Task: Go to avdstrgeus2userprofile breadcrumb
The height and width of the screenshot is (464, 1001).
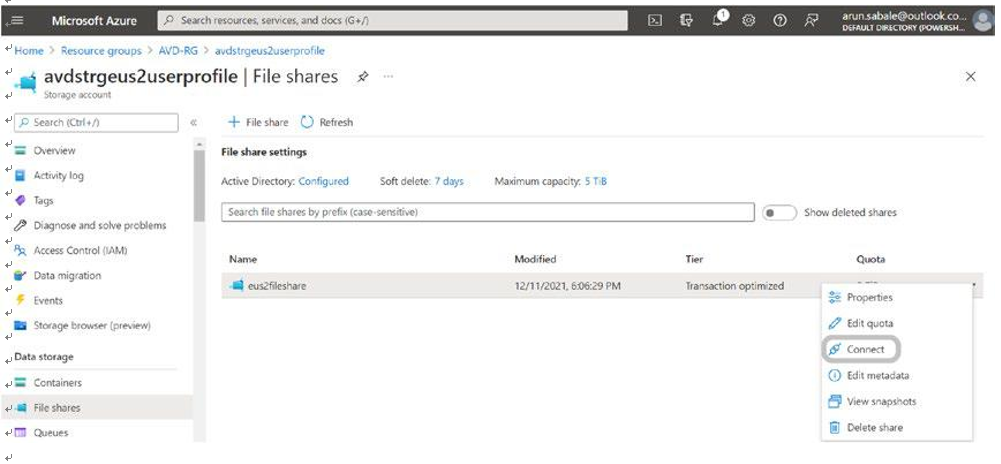Action: pos(269,50)
